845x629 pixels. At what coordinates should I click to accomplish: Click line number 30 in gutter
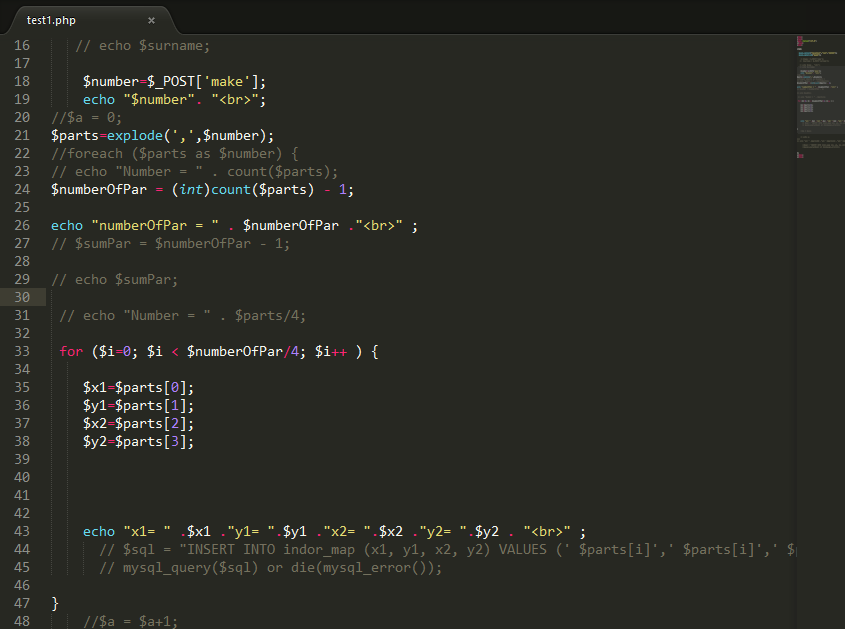[22, 298]
